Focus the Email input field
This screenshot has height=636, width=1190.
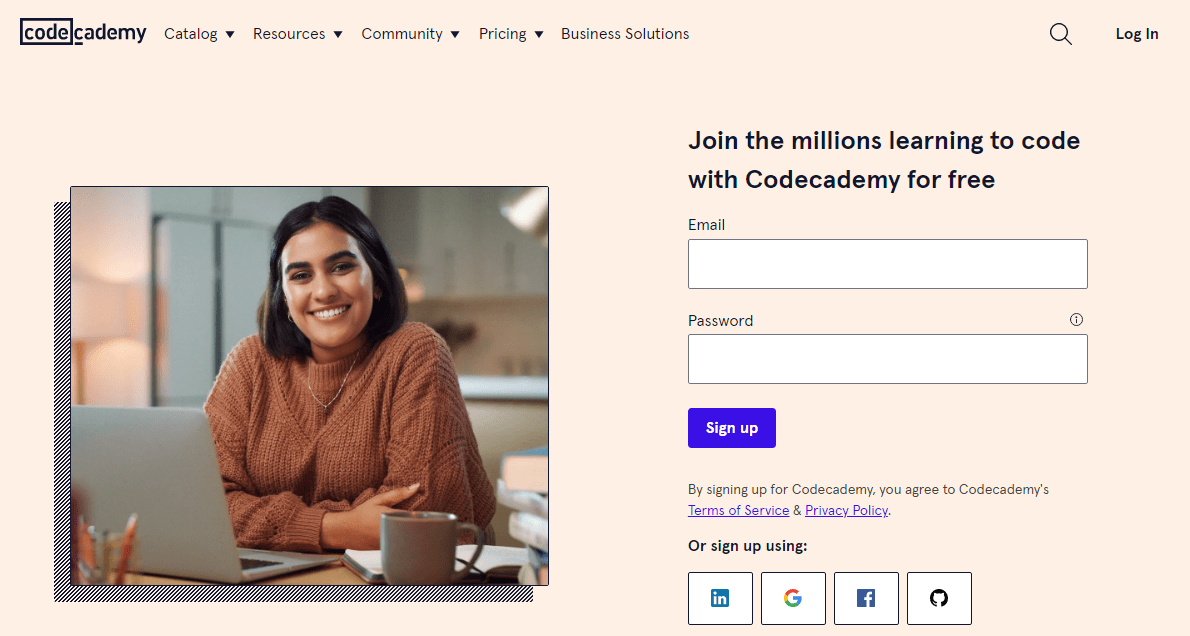pos(887,264)
